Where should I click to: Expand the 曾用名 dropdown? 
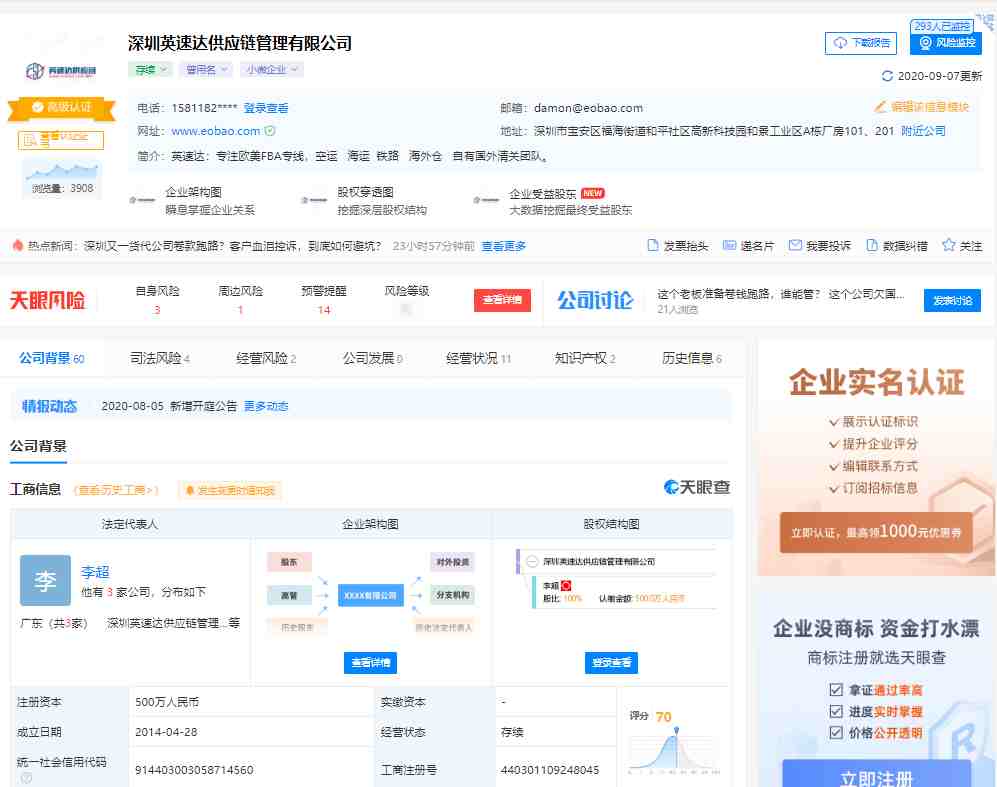[205, 70]
